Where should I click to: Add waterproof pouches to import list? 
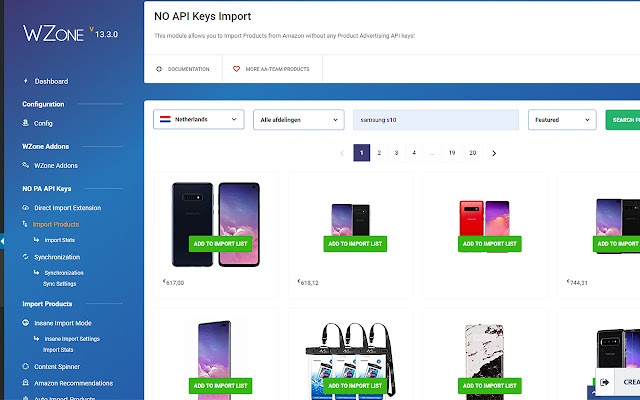(355, 386)
